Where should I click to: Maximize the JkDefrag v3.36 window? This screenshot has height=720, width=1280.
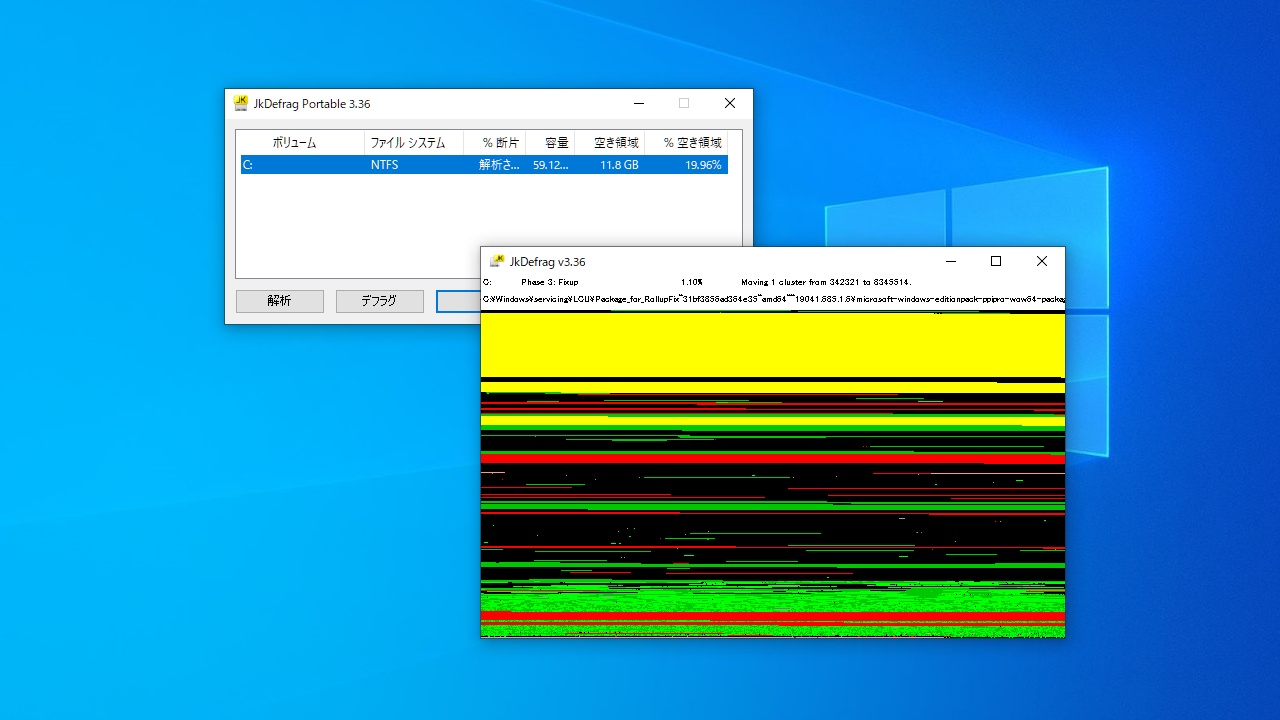click(996, 261)
